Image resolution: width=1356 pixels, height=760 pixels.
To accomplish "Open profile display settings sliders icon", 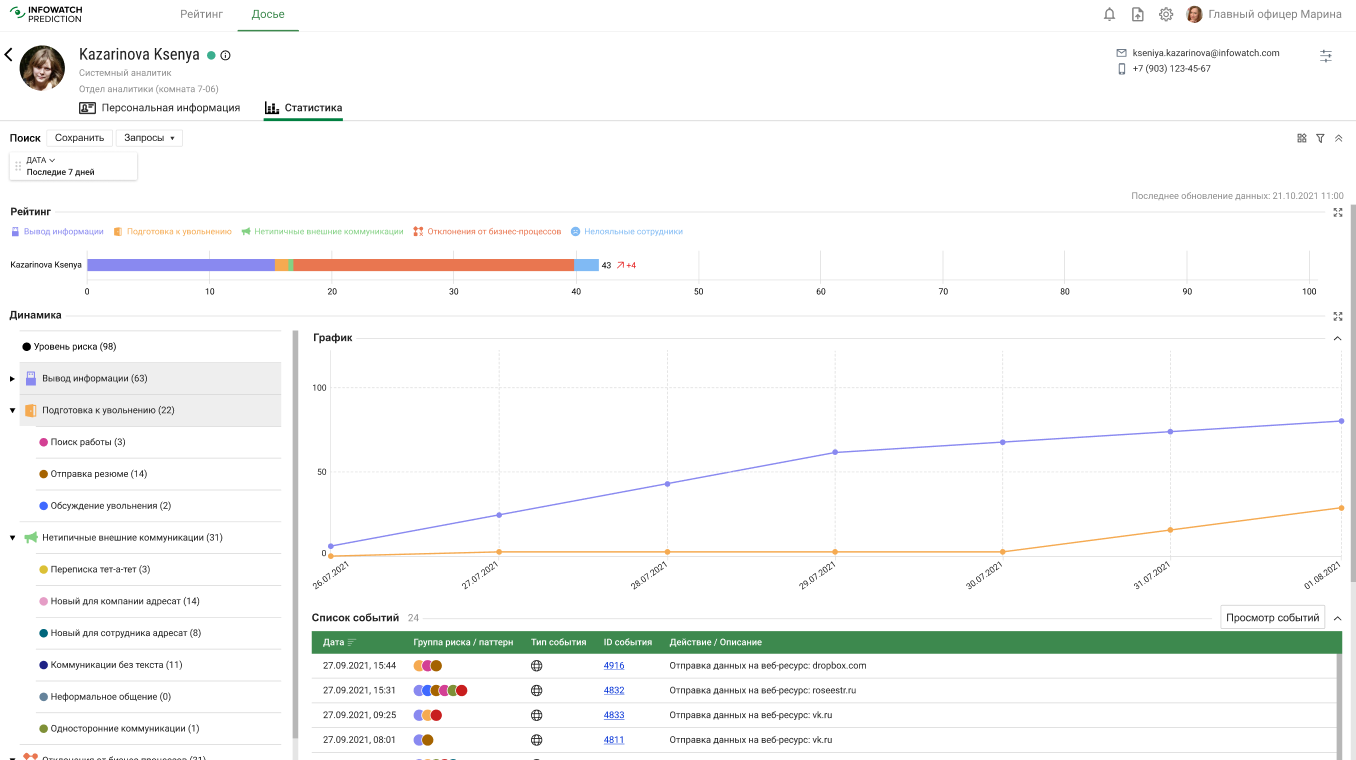I will (1326, 56).
